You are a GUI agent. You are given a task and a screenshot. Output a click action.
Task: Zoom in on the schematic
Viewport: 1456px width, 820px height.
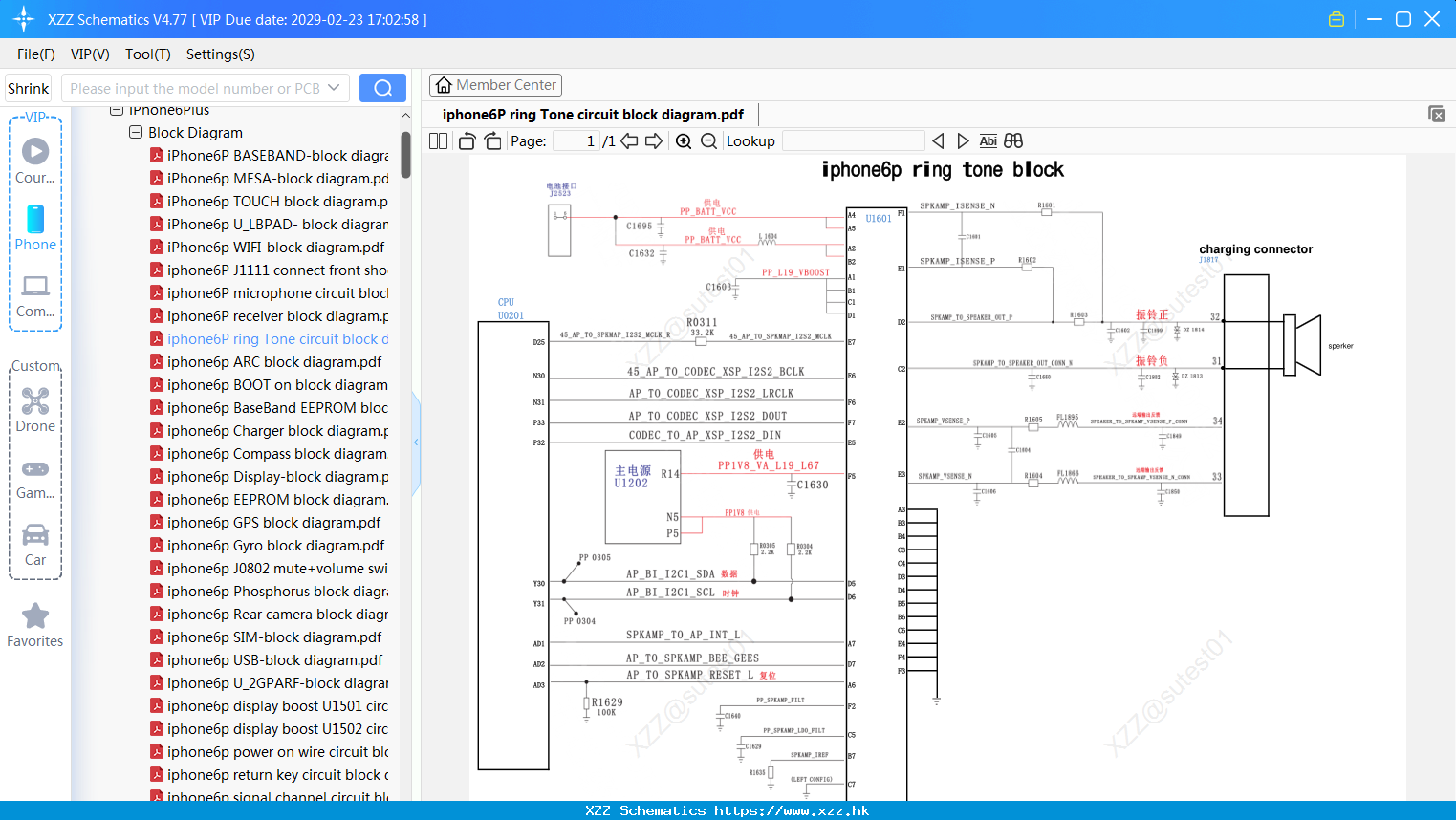pos(684,140)
